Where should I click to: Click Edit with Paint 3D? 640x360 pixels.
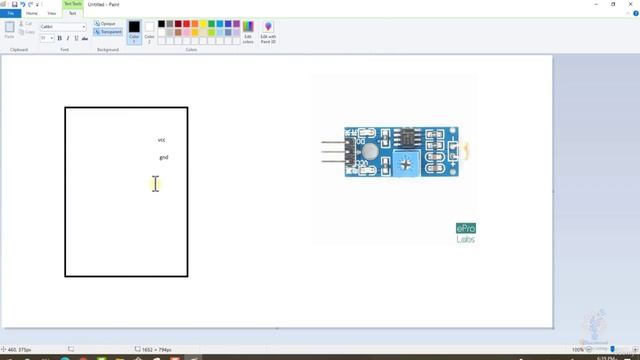[x=268, y=32]
